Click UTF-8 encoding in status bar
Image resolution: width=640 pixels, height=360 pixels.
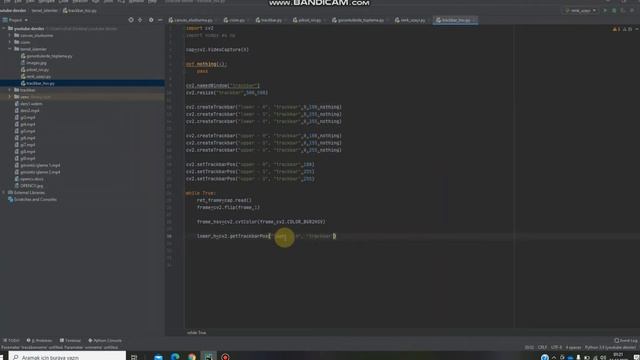click(x=556, y=347)
